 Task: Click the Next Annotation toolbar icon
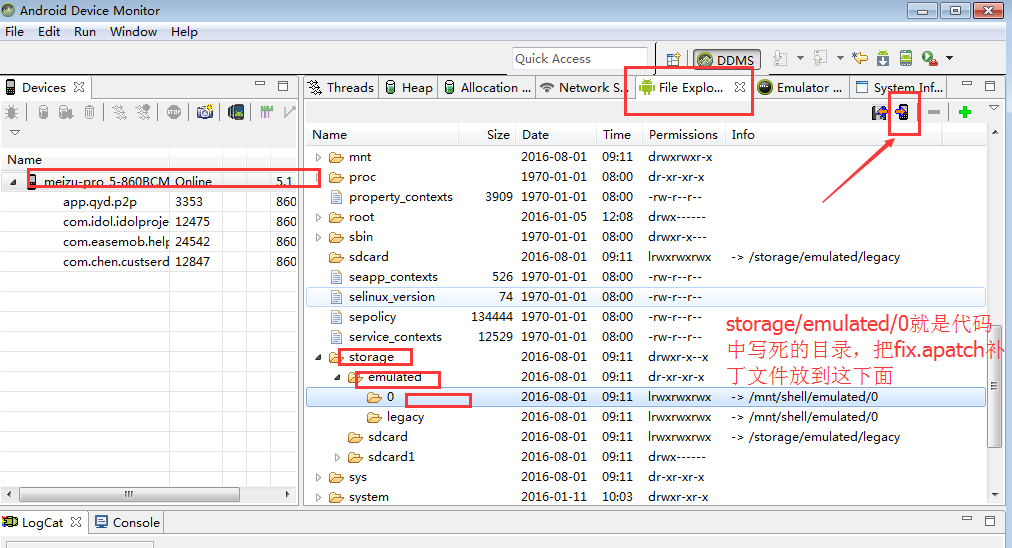(780, 58)
